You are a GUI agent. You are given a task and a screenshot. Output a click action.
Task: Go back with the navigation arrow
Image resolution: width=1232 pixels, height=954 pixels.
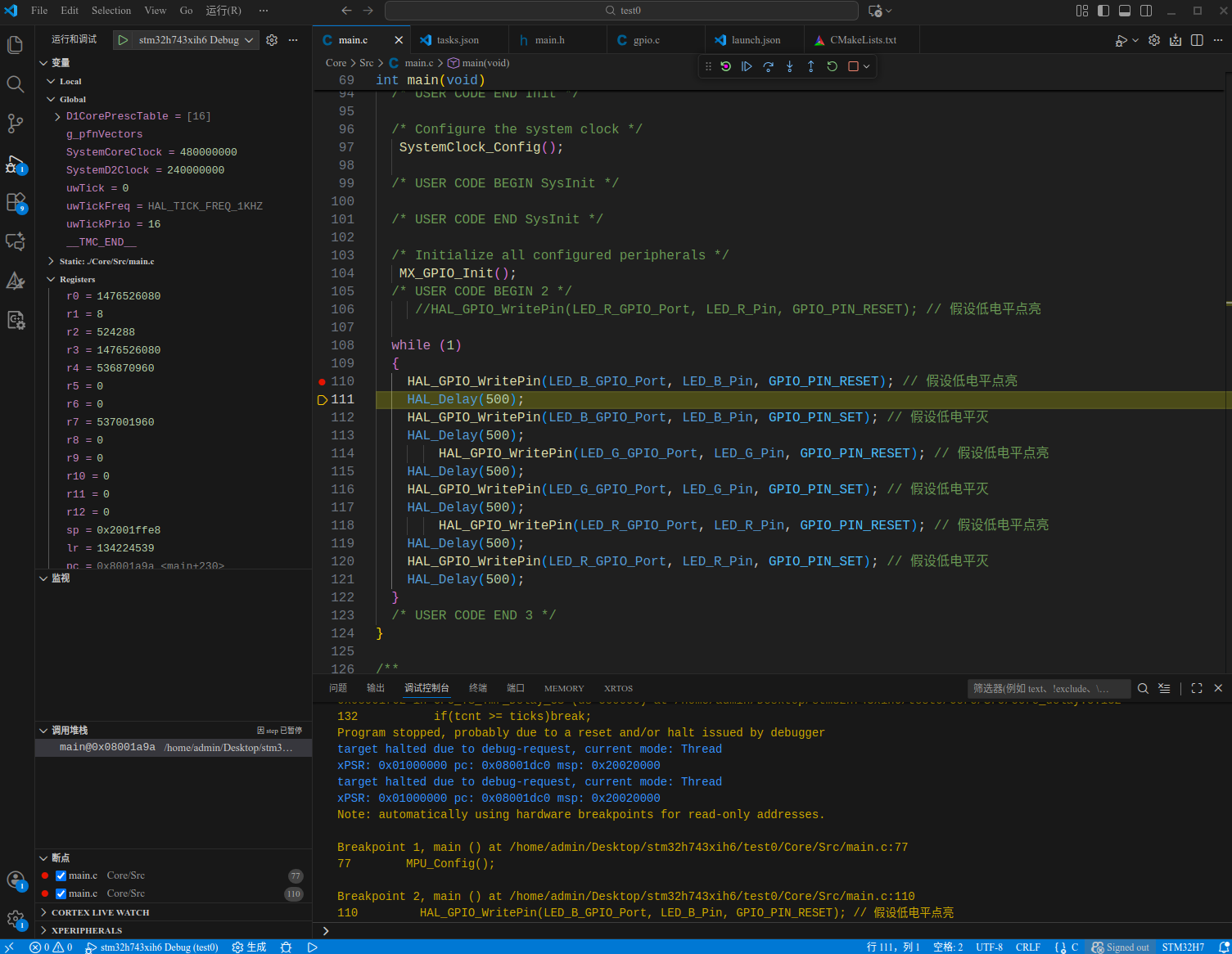pyautogui.click(x=346, y=11)
